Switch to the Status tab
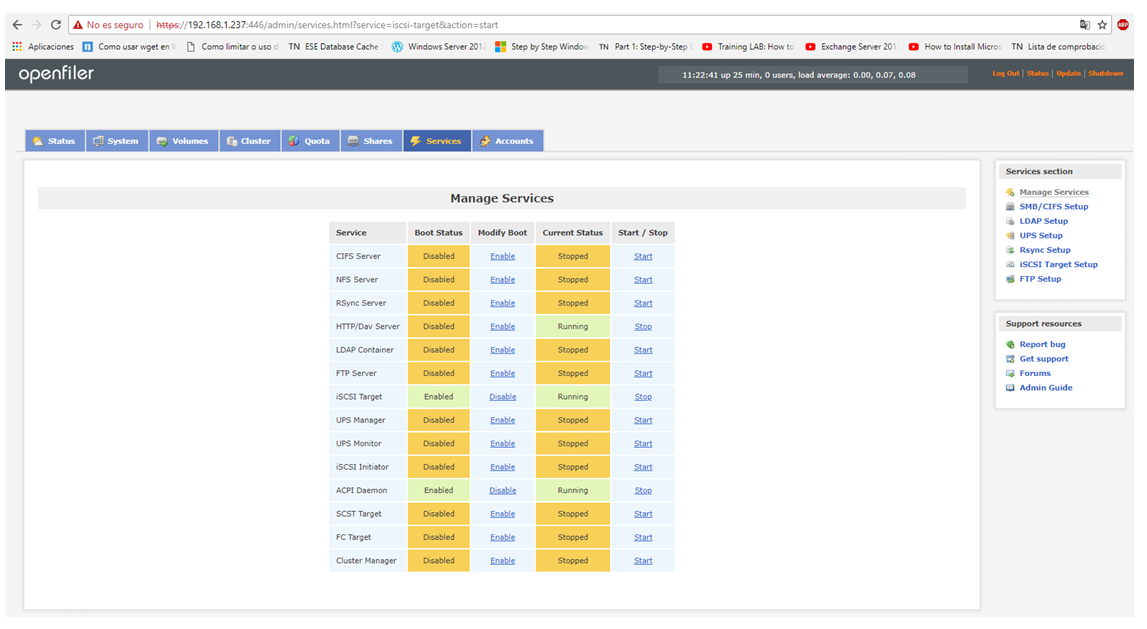The image size is (1147, 629). [x=55, y=141]
